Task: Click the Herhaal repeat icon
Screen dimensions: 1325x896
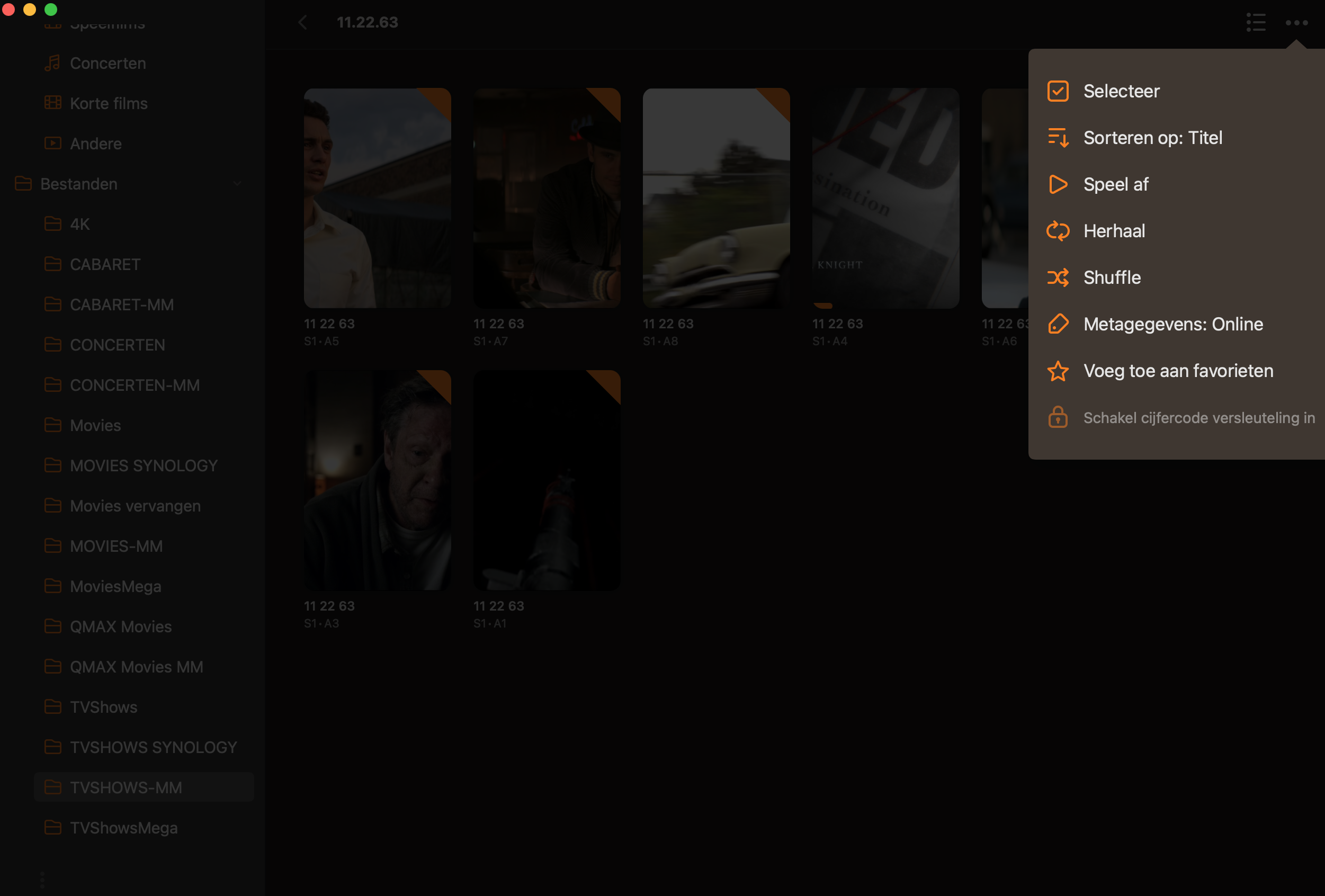Action: pos(1058,231)
